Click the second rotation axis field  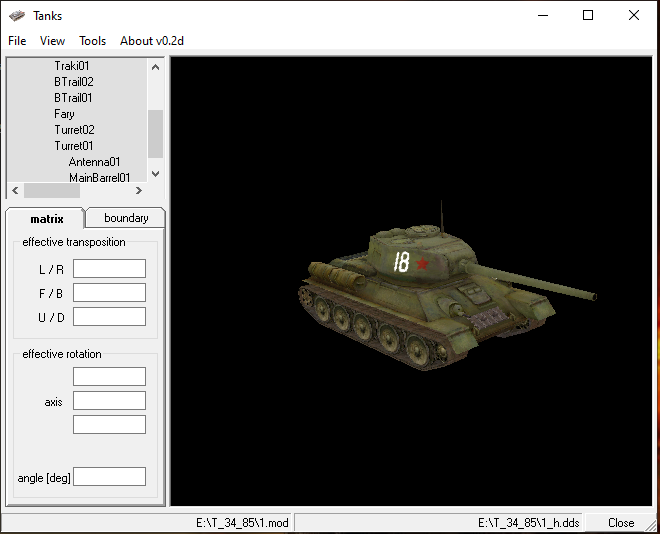pos(109,401)
